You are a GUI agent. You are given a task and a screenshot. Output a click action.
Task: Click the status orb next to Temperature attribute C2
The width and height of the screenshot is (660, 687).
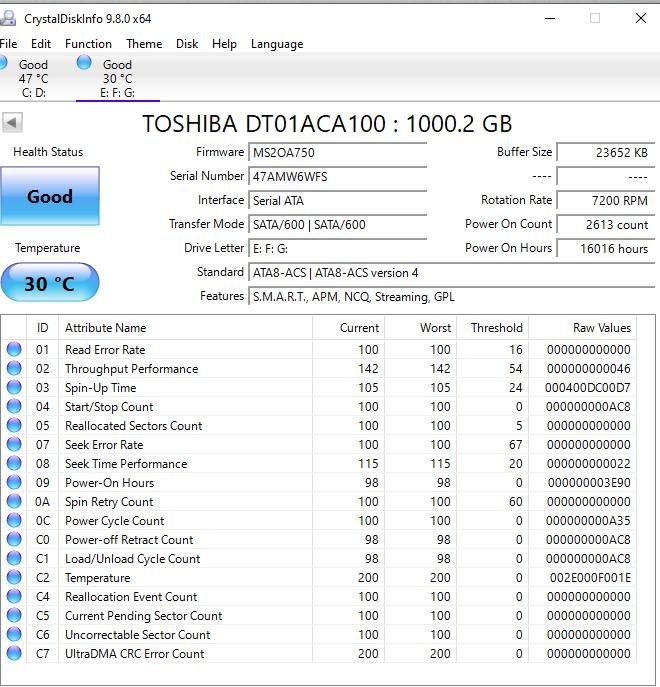[x=14, y=577]
